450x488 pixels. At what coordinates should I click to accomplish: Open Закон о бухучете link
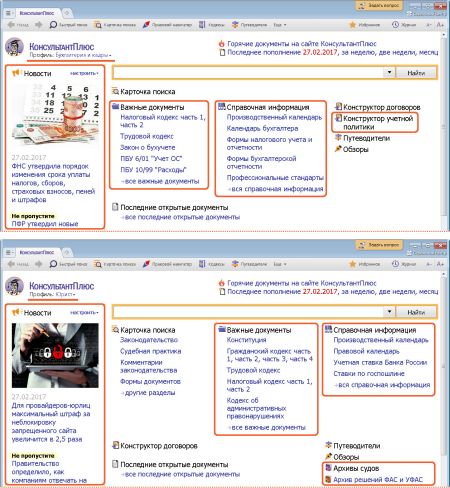(x=147, y=147)
